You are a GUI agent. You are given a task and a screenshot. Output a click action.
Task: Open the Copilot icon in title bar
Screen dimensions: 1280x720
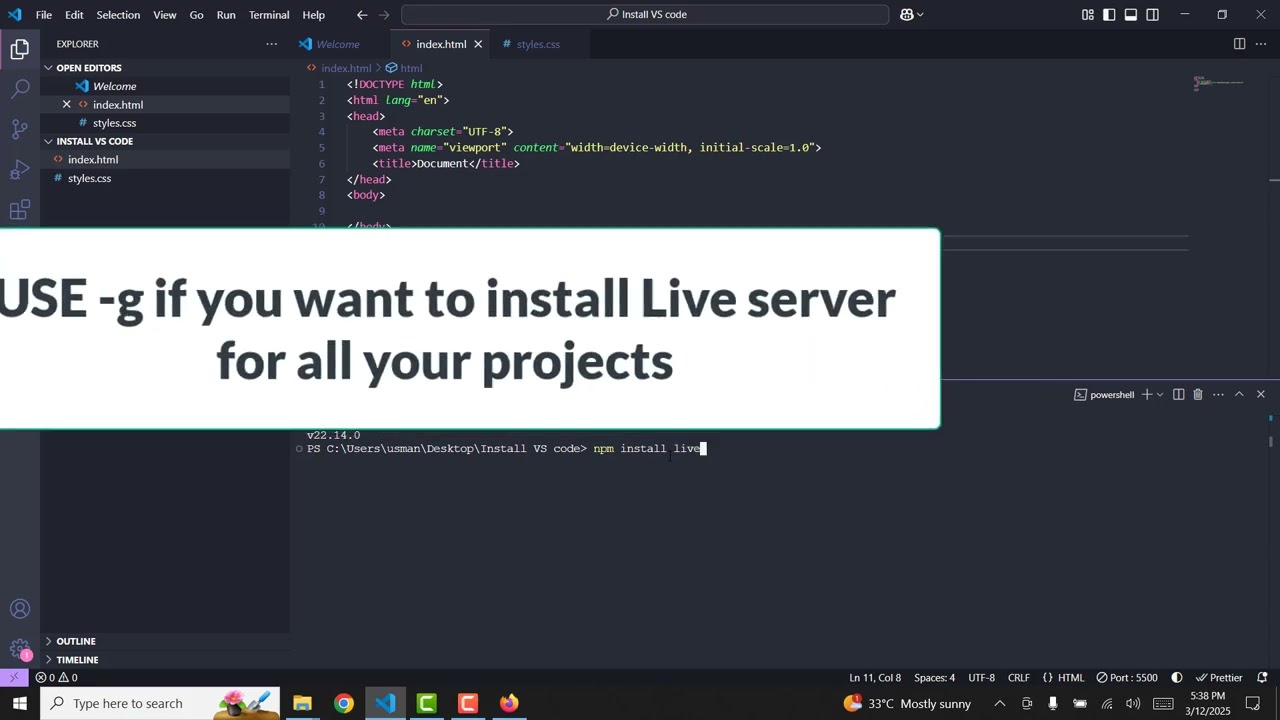906,15
